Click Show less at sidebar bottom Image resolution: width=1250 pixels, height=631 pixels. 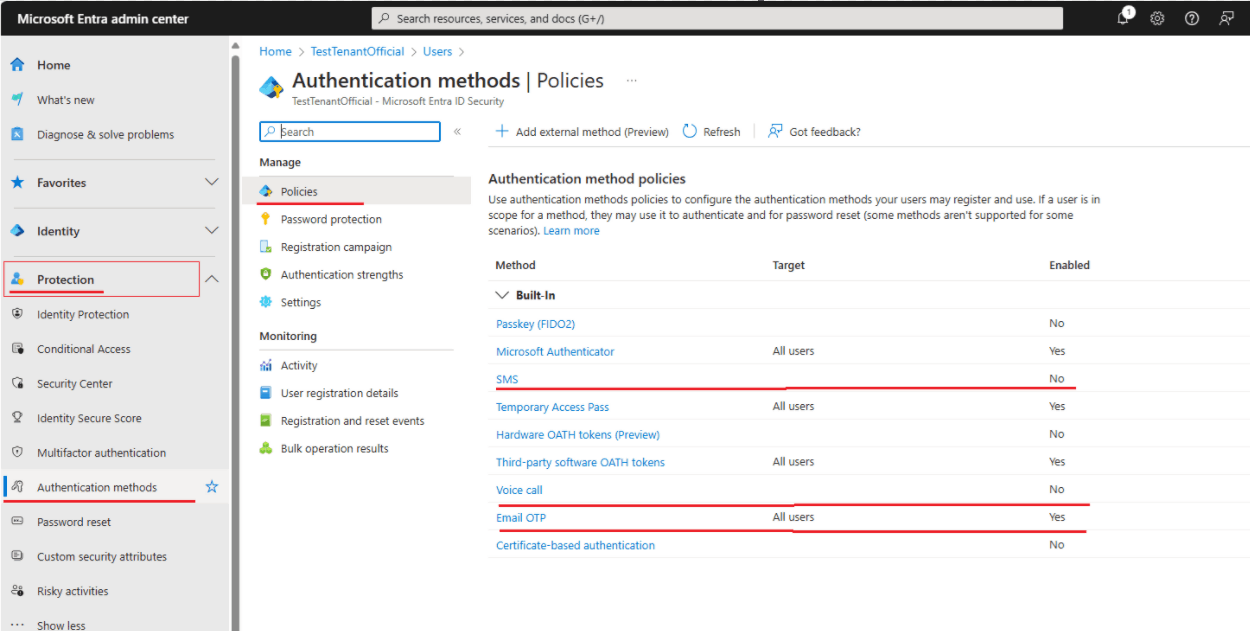tap(61, 625)
